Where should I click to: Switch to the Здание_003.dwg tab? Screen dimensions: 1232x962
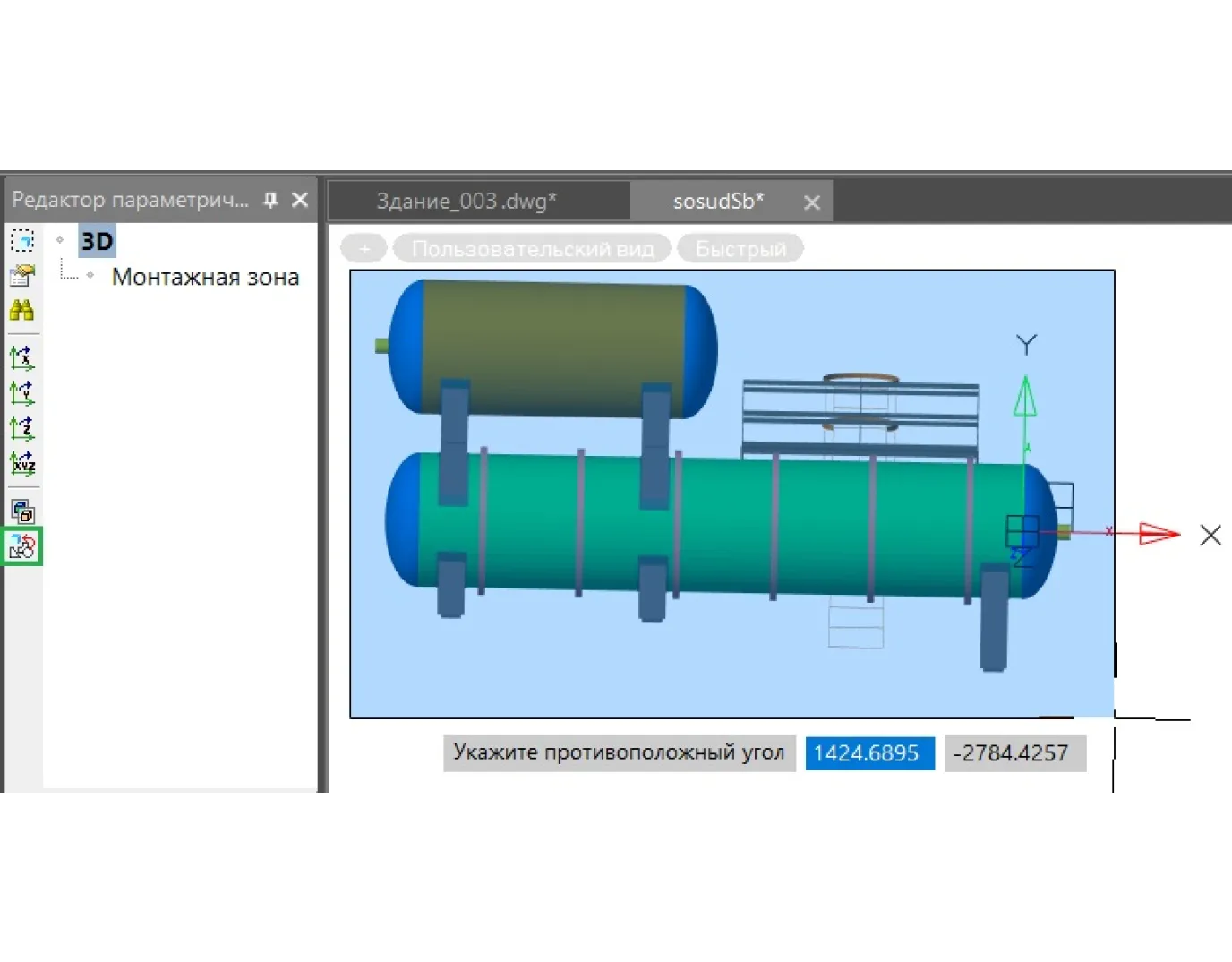point(466,202)
